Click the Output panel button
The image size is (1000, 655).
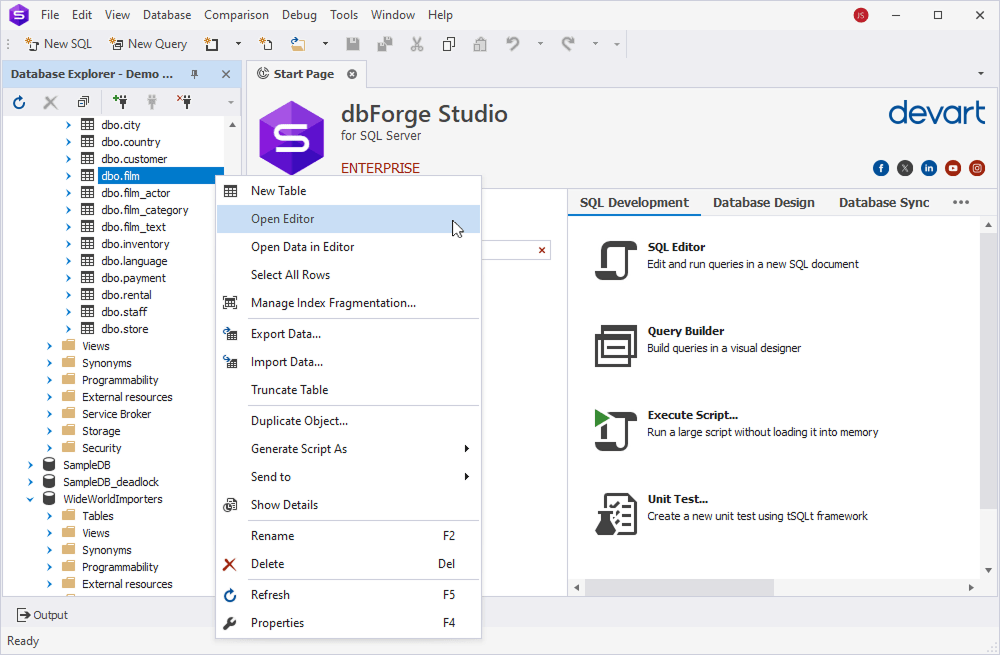coord(42,615)
